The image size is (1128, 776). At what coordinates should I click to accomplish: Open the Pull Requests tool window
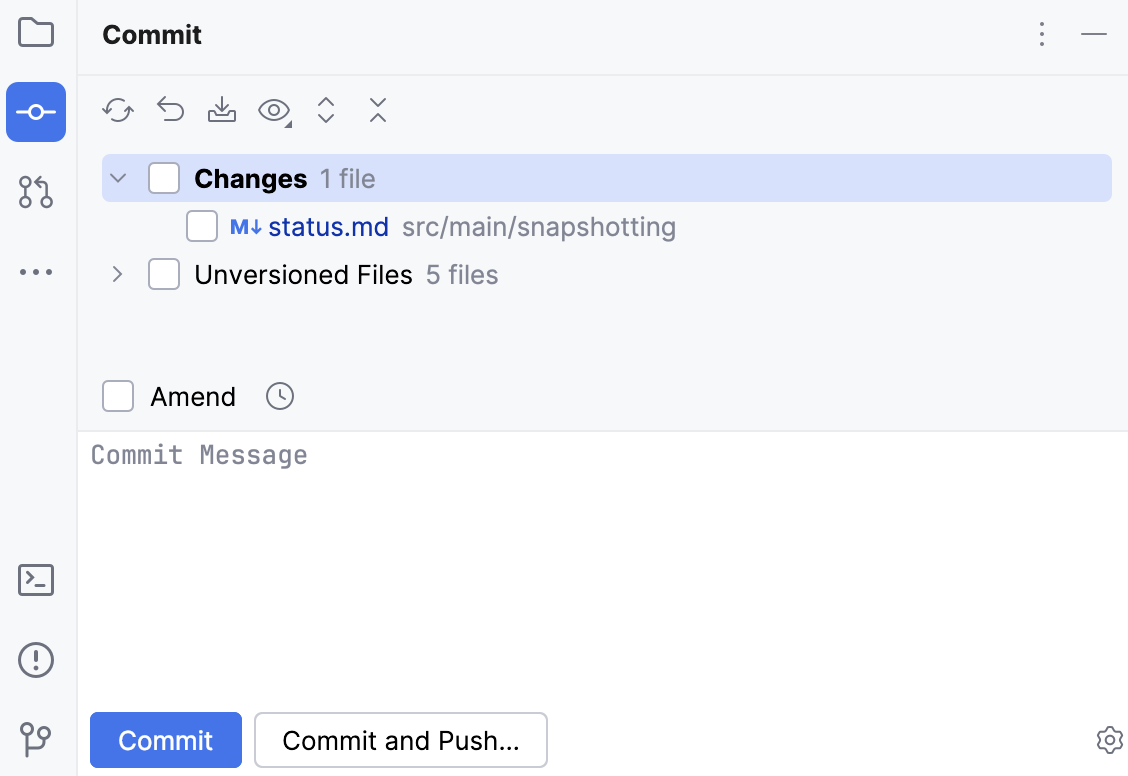click(x=36, y=192)
